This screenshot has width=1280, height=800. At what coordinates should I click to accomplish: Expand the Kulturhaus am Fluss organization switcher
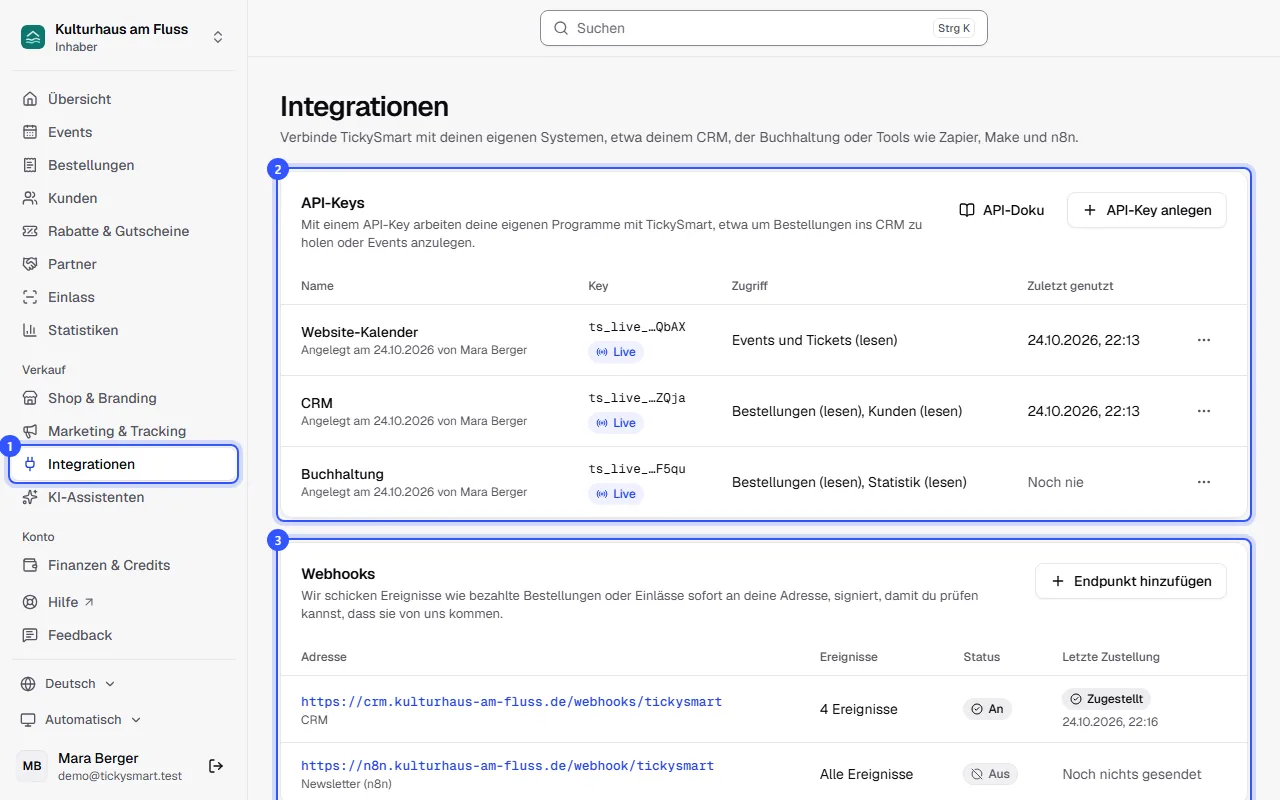coord(218,37)
